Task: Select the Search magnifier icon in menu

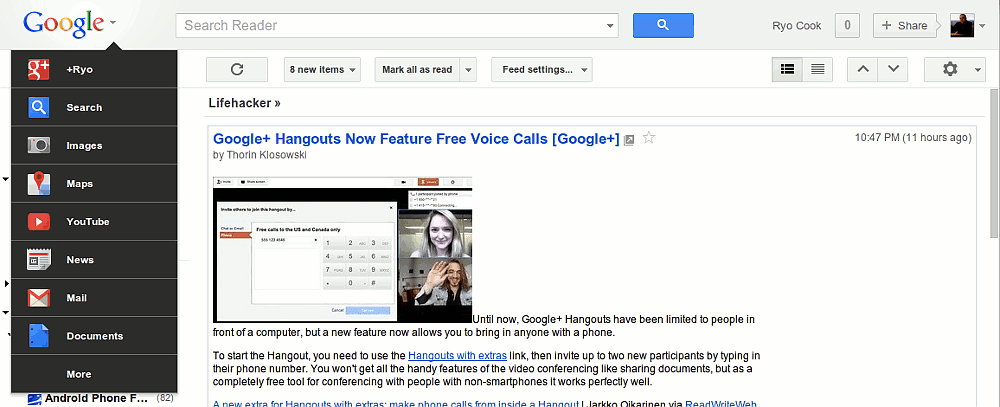Action: (x=39, y=108)
